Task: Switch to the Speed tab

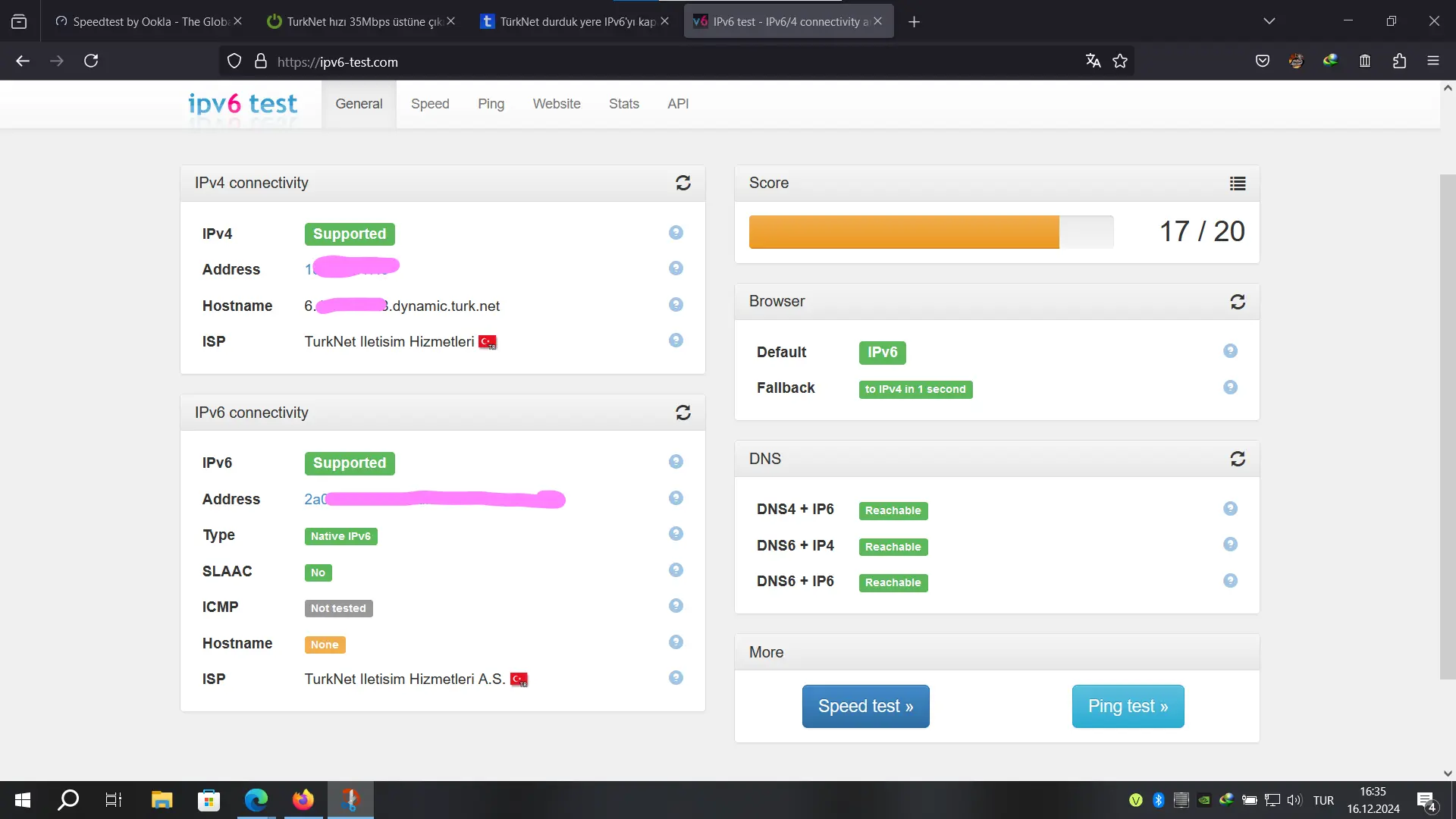Action: click(430, 104)
